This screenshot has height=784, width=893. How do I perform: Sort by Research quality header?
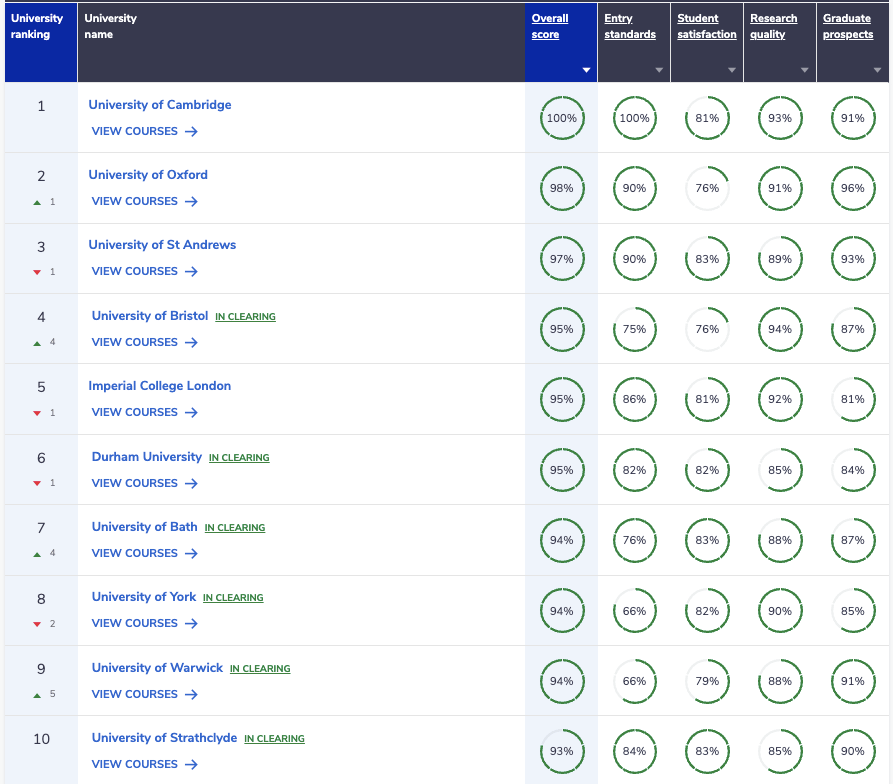(773, 26)
